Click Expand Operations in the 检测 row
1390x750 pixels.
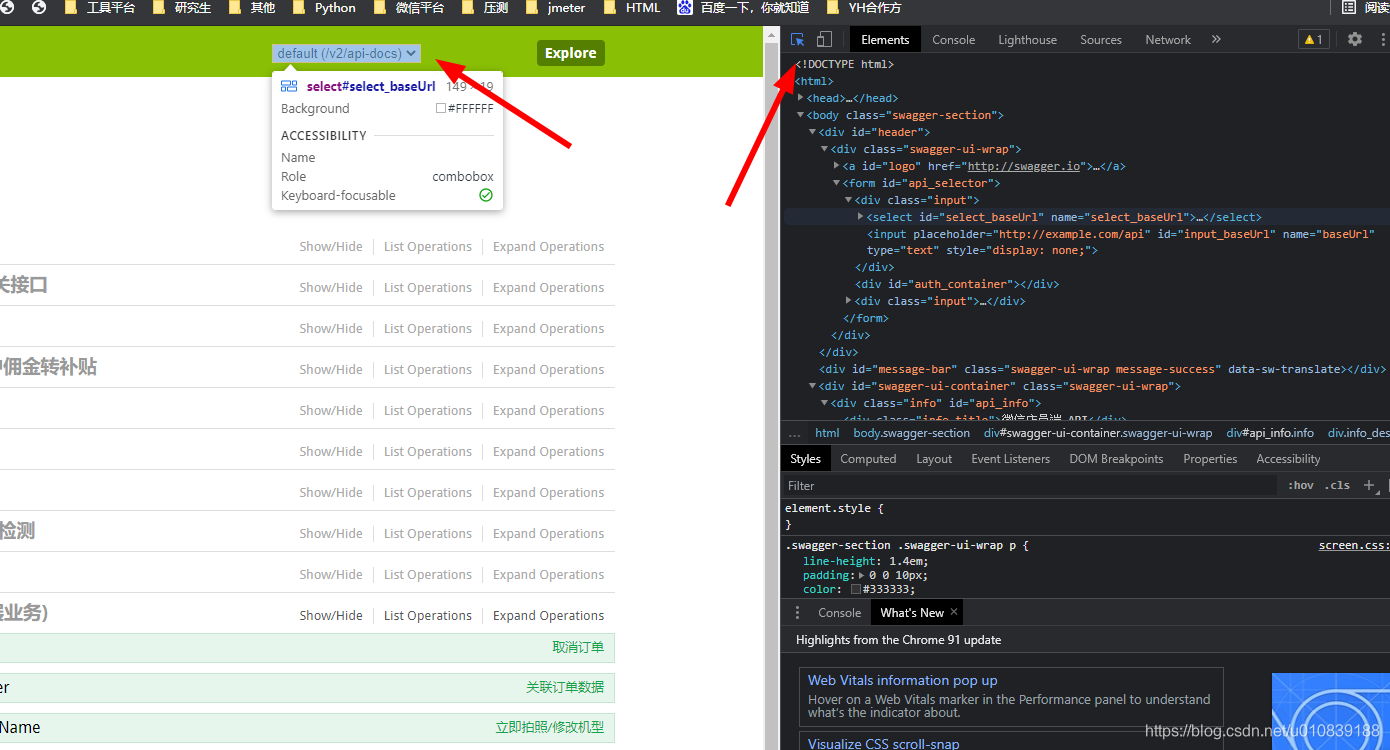tap(548, 533)
